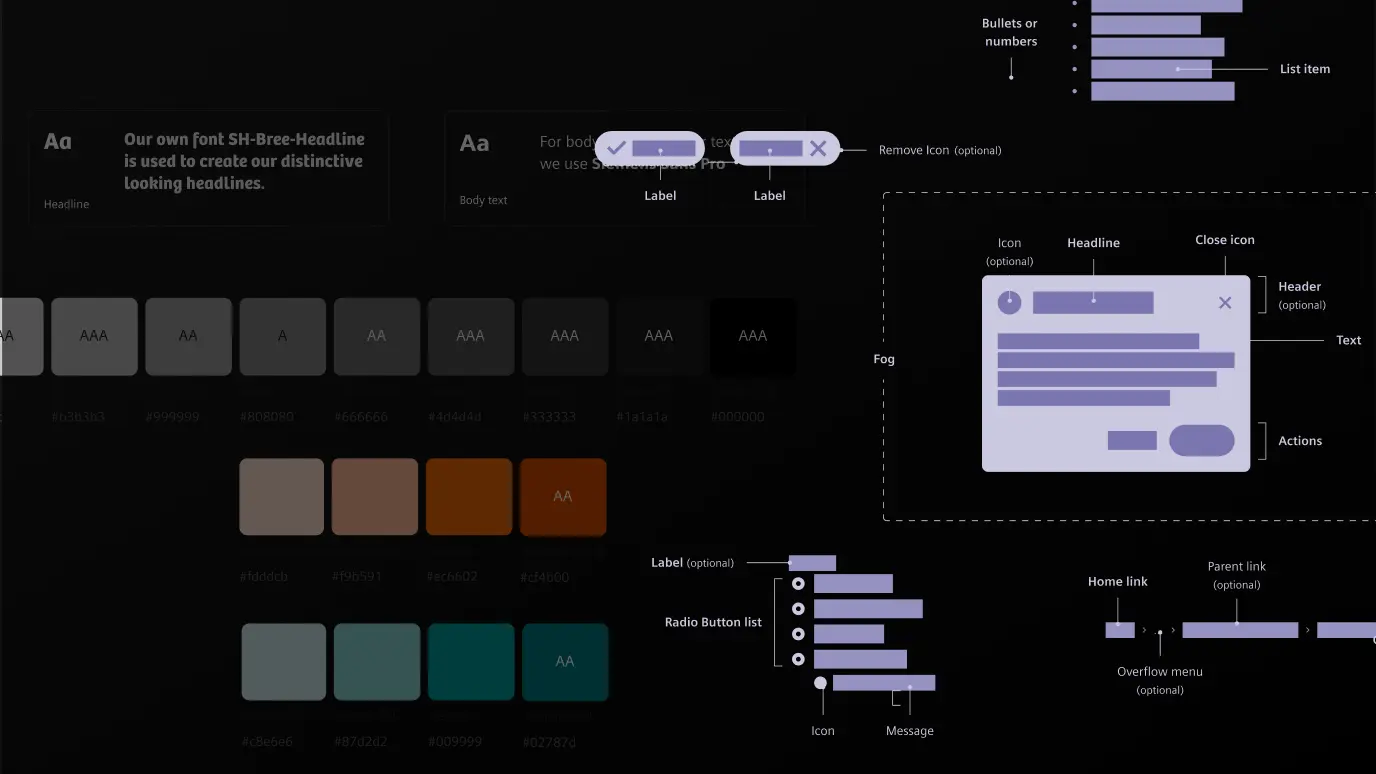Open the Home link breadcrumb item
The width and height of the screenshot is (1376, 774).
1119,630
